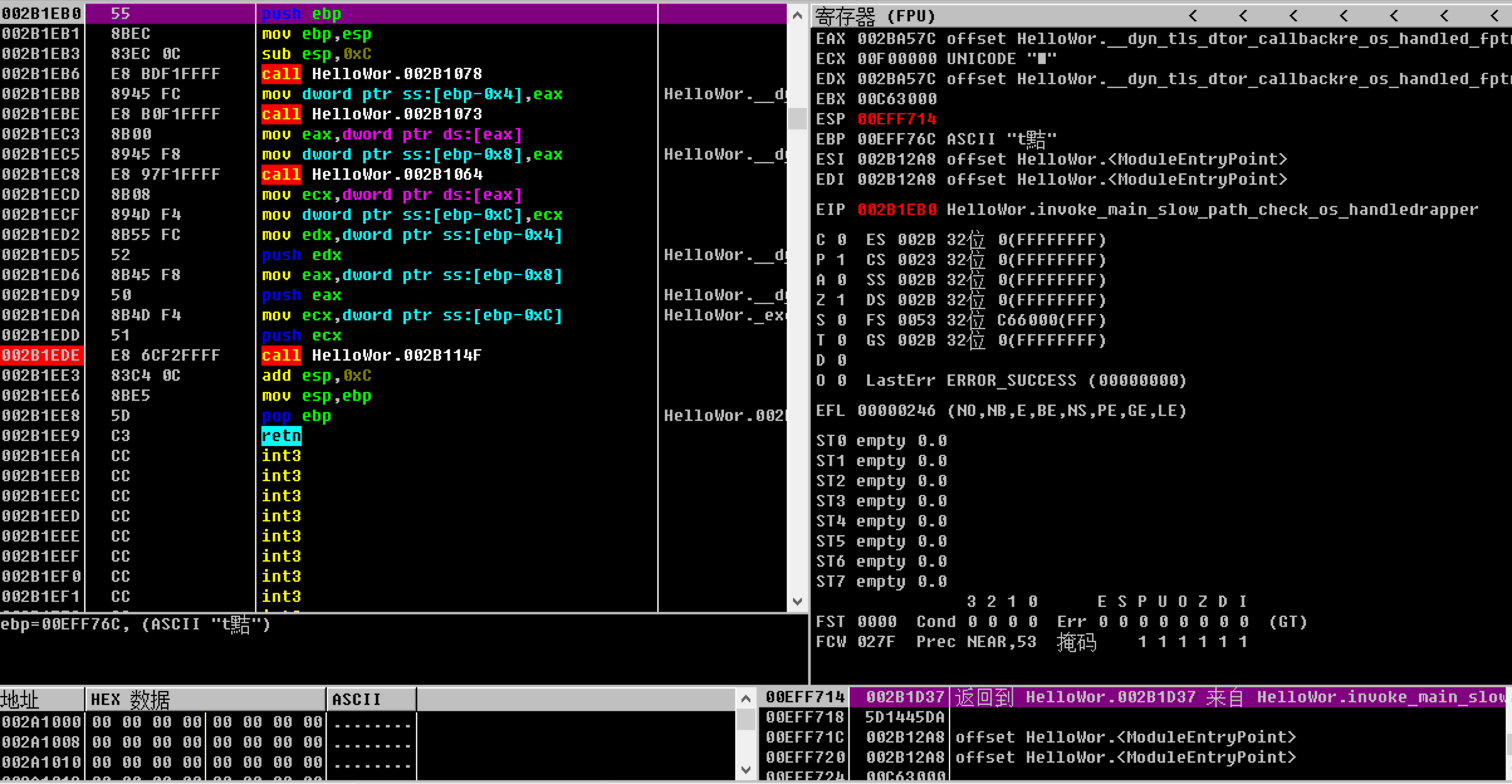The height and width of the screenshot is (784, 1512).
Task: Select the 'sub esp,0xC' instruction
Action: click(317, 53)
